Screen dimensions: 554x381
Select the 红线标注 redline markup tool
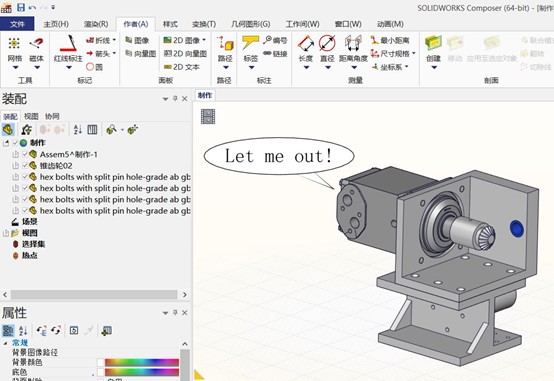[68, 49]
